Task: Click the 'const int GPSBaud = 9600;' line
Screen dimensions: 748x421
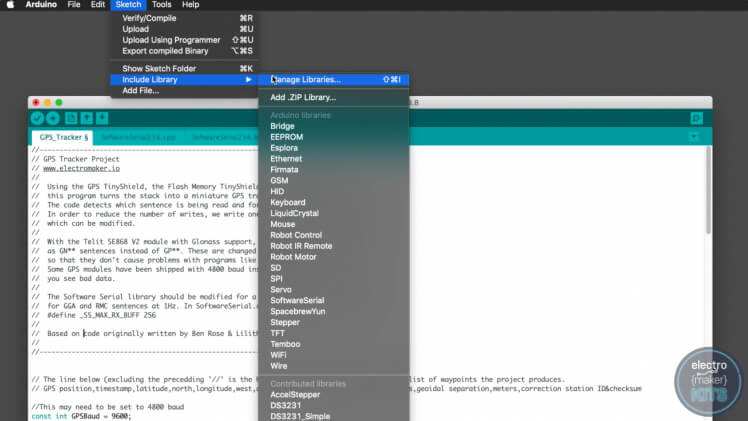Action: (81, 416)
